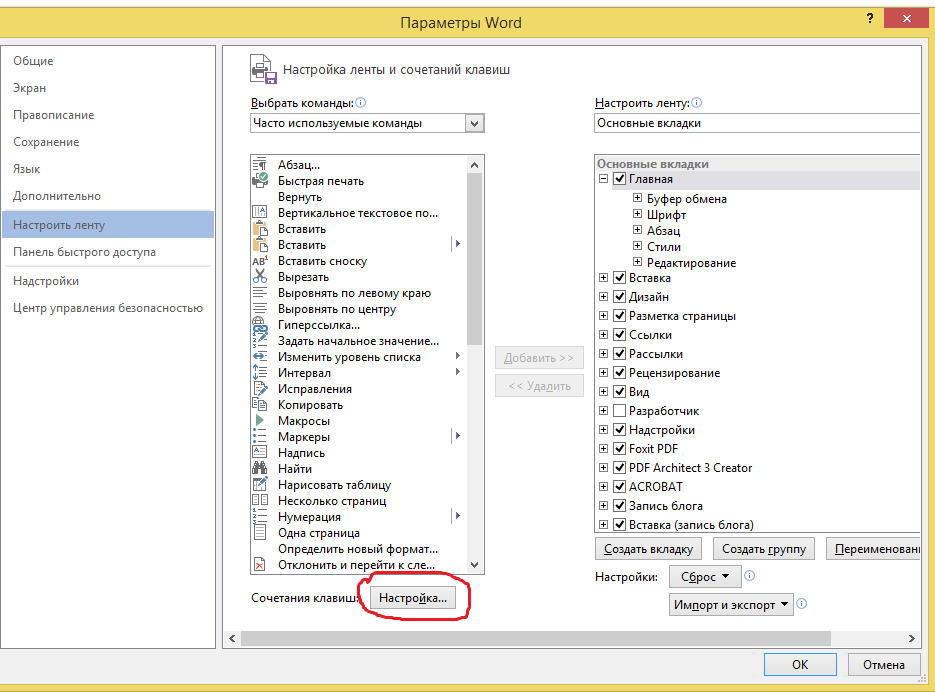Click the Макросы play icon
This screenshot has height=692, width=935.
pyautogui.click(x=260, y=421)
